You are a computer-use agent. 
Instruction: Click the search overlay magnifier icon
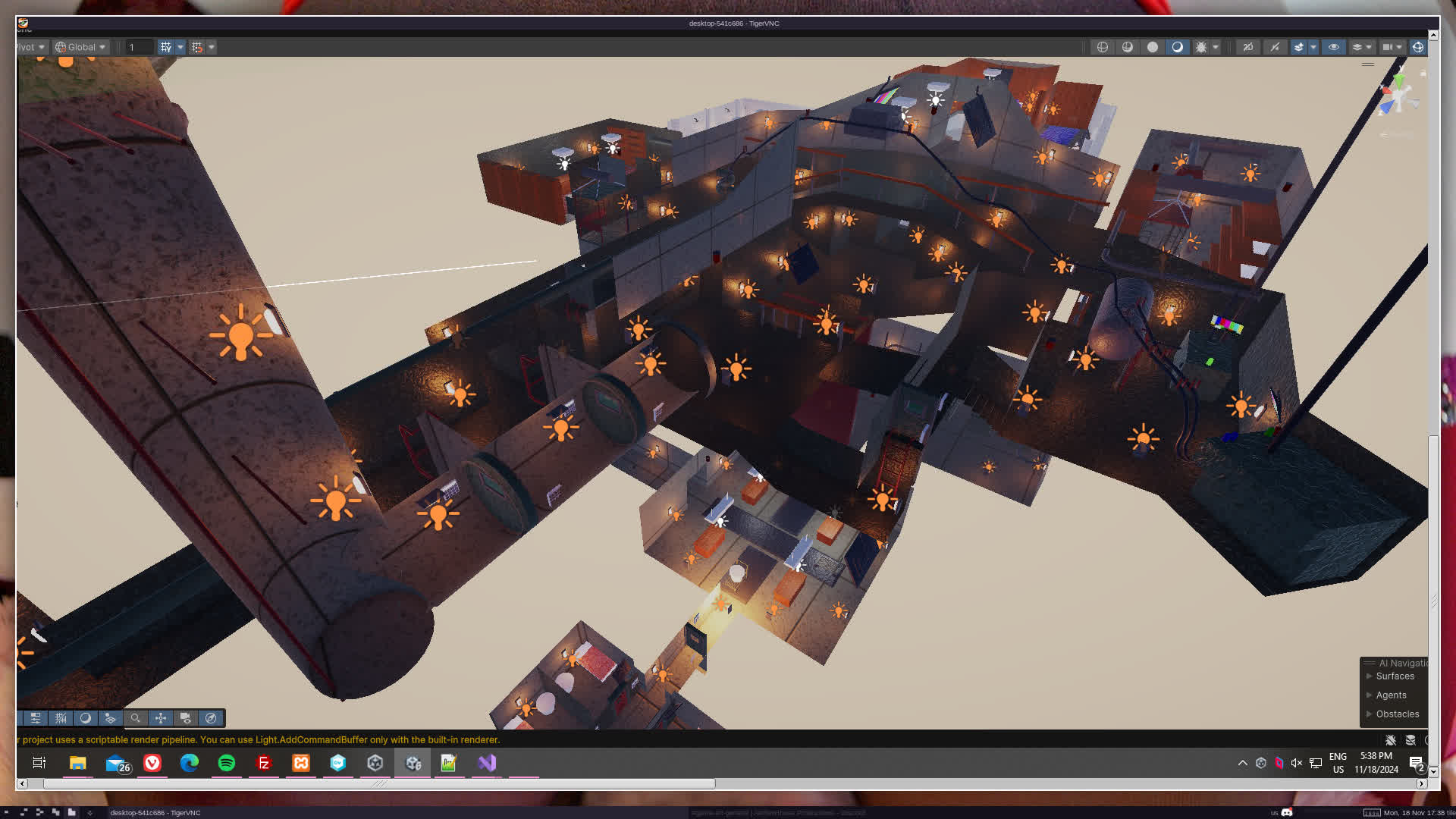click(136, 718)
